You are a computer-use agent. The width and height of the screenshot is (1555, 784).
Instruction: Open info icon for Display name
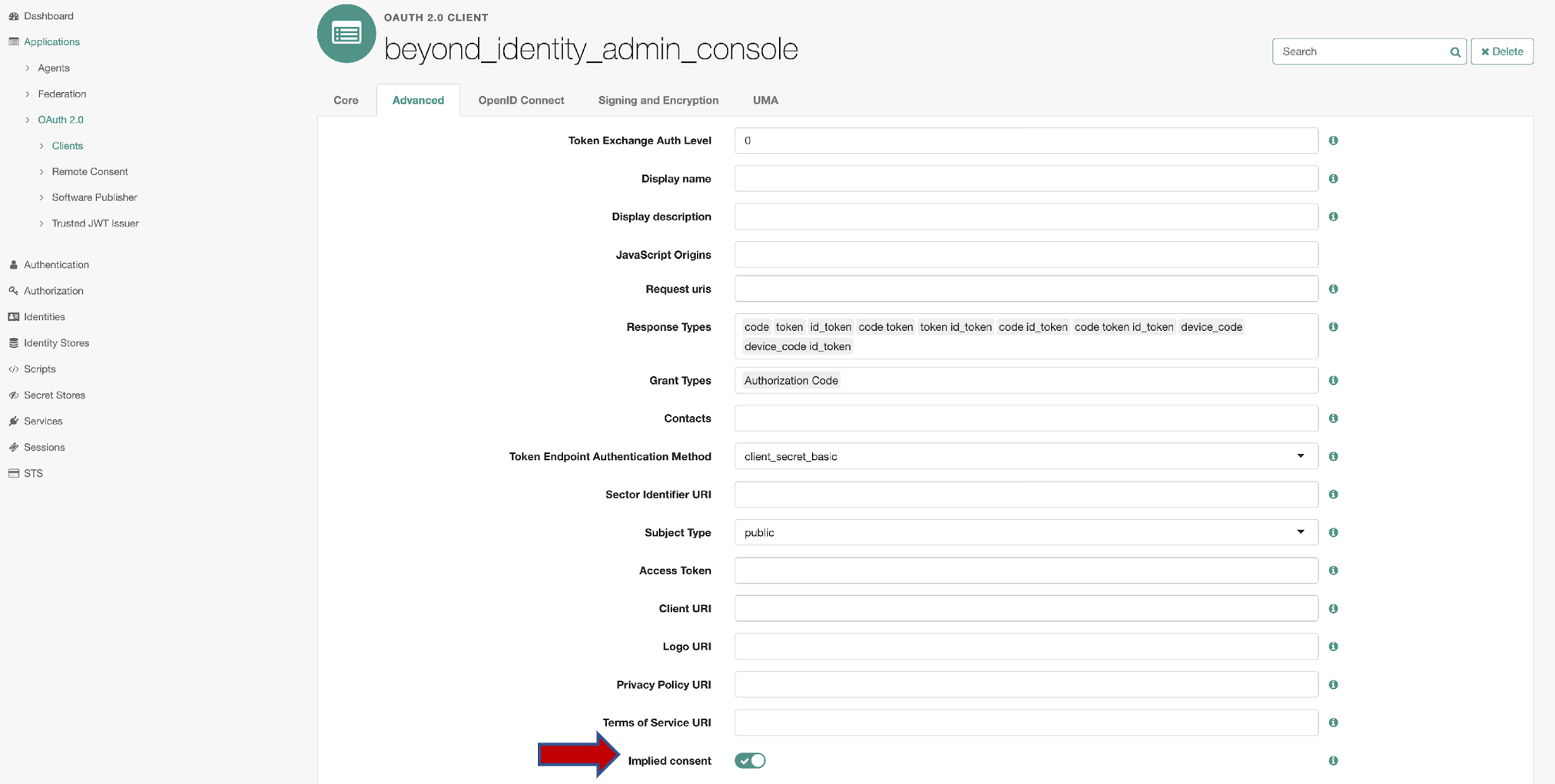1333,179
